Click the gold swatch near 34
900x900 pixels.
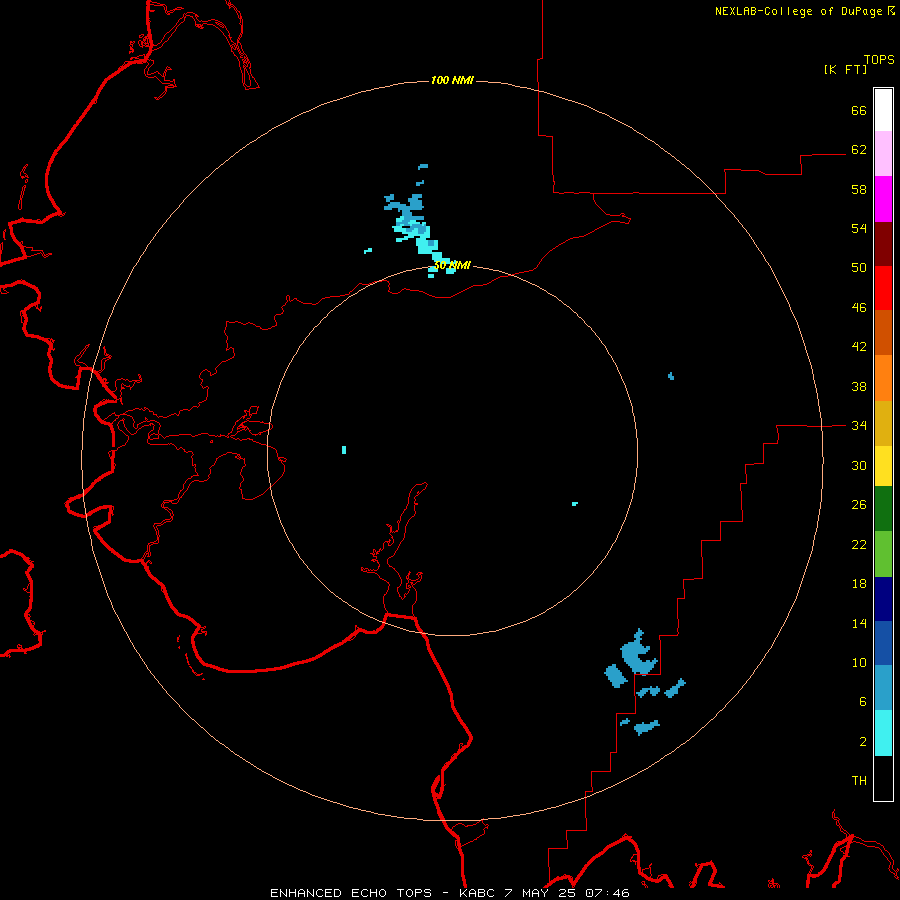tap(883, 423)
